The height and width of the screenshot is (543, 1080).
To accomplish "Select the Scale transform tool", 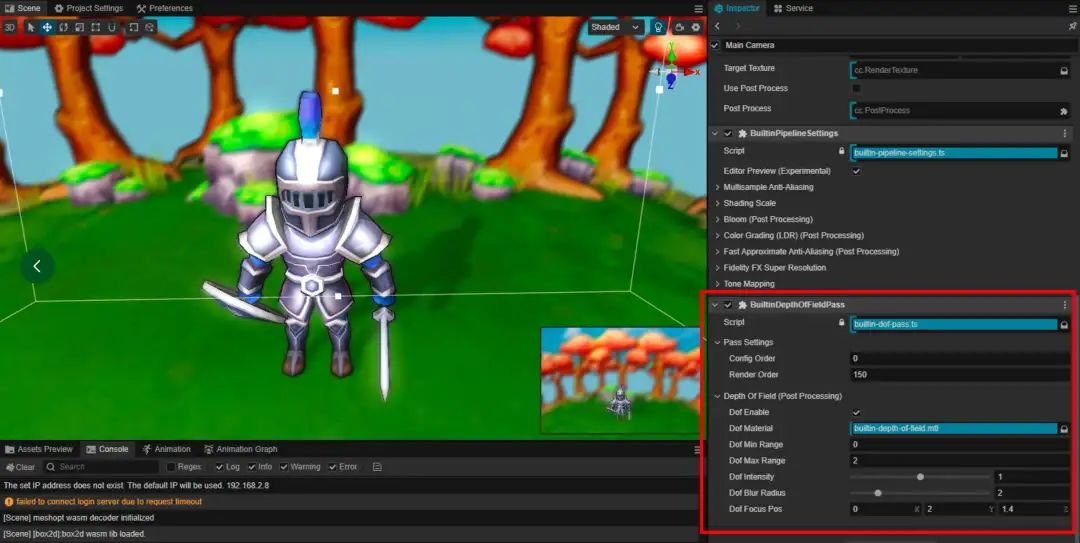I will [x=79, y=28].
